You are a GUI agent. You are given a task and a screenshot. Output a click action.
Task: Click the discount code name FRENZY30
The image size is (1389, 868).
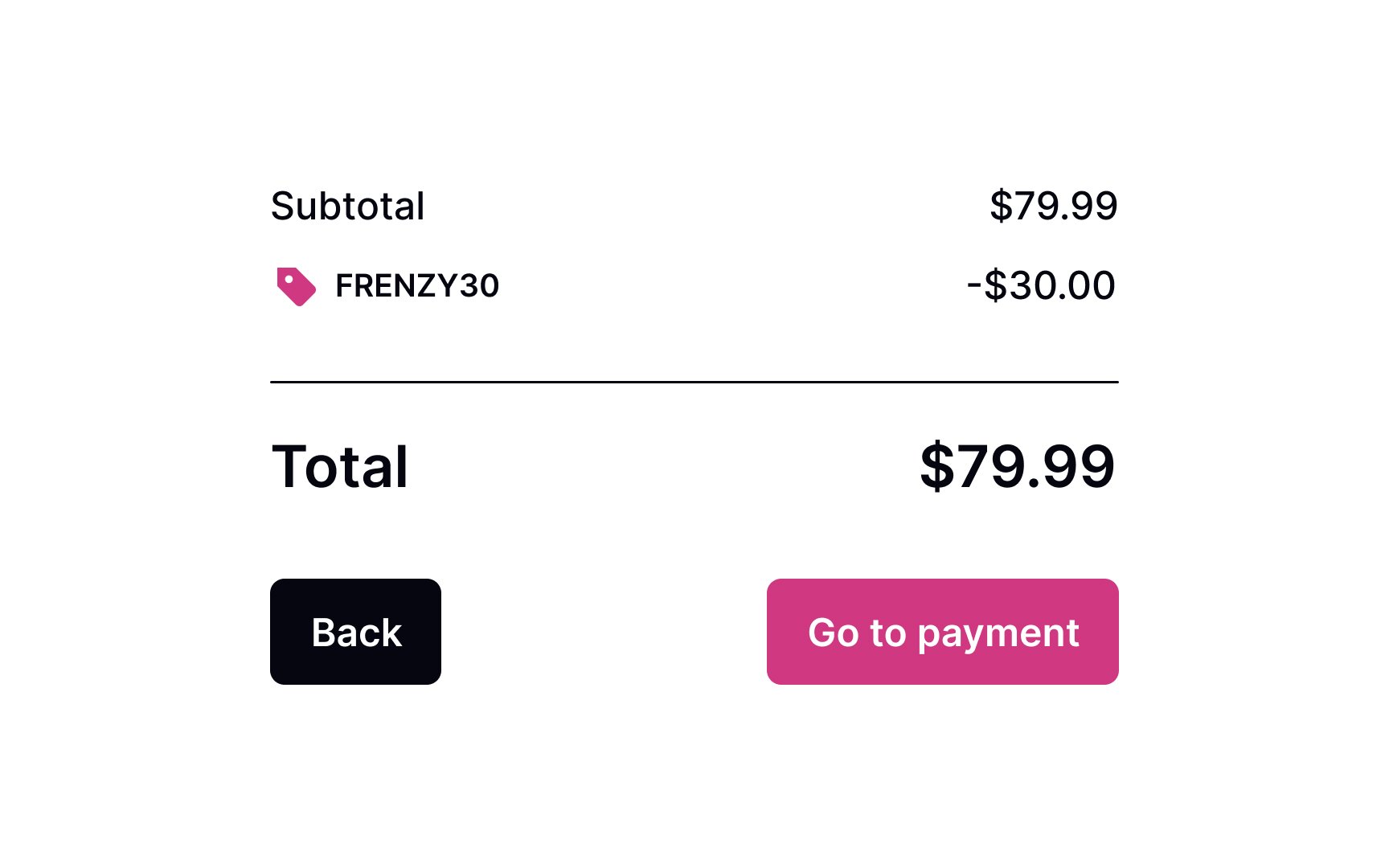[417, 286]
